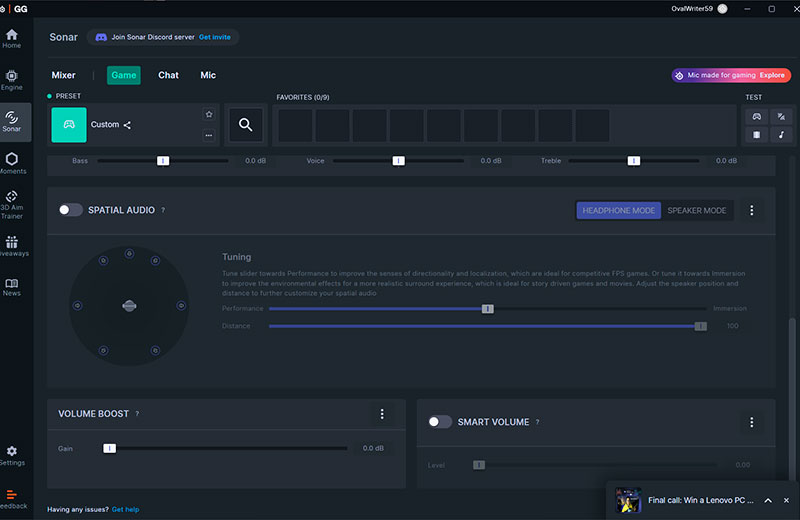Play the gamepad test sound icon

pos(756,116)
